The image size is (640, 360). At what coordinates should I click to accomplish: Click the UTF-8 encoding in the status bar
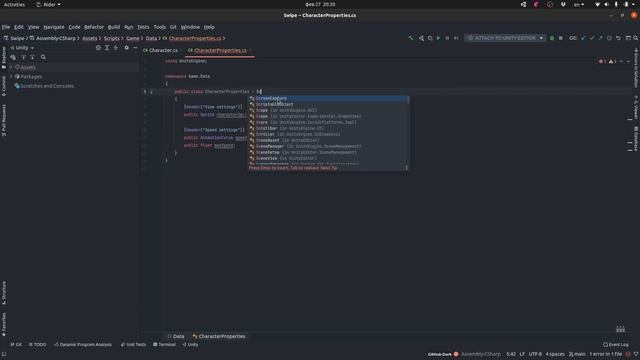(x=535, y=354)
